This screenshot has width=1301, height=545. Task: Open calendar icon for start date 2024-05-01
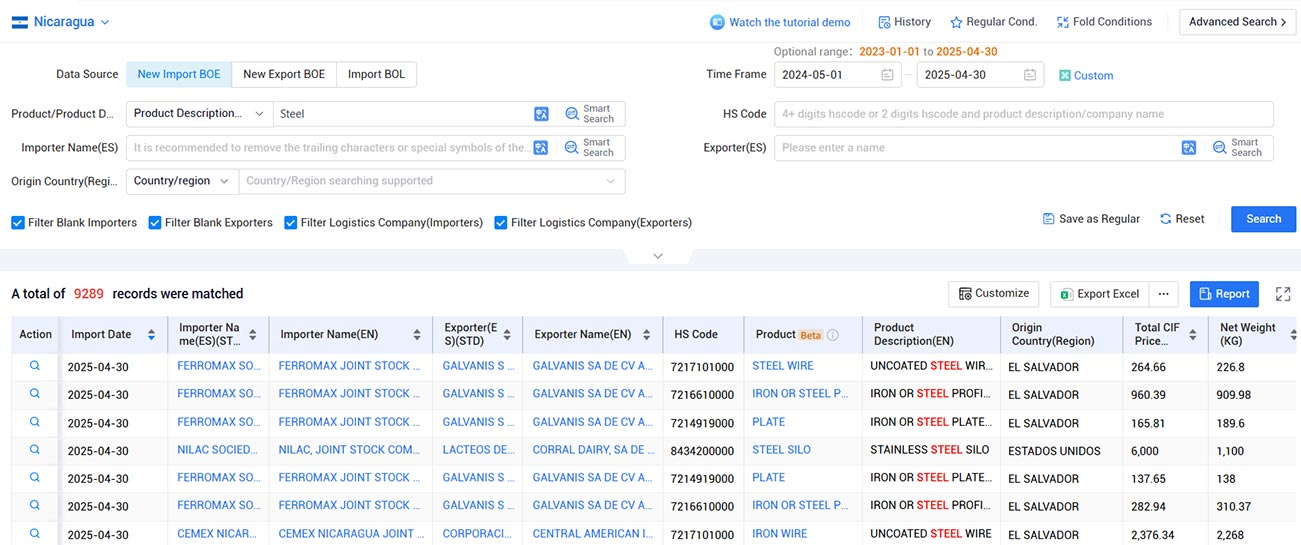(887, 75)
